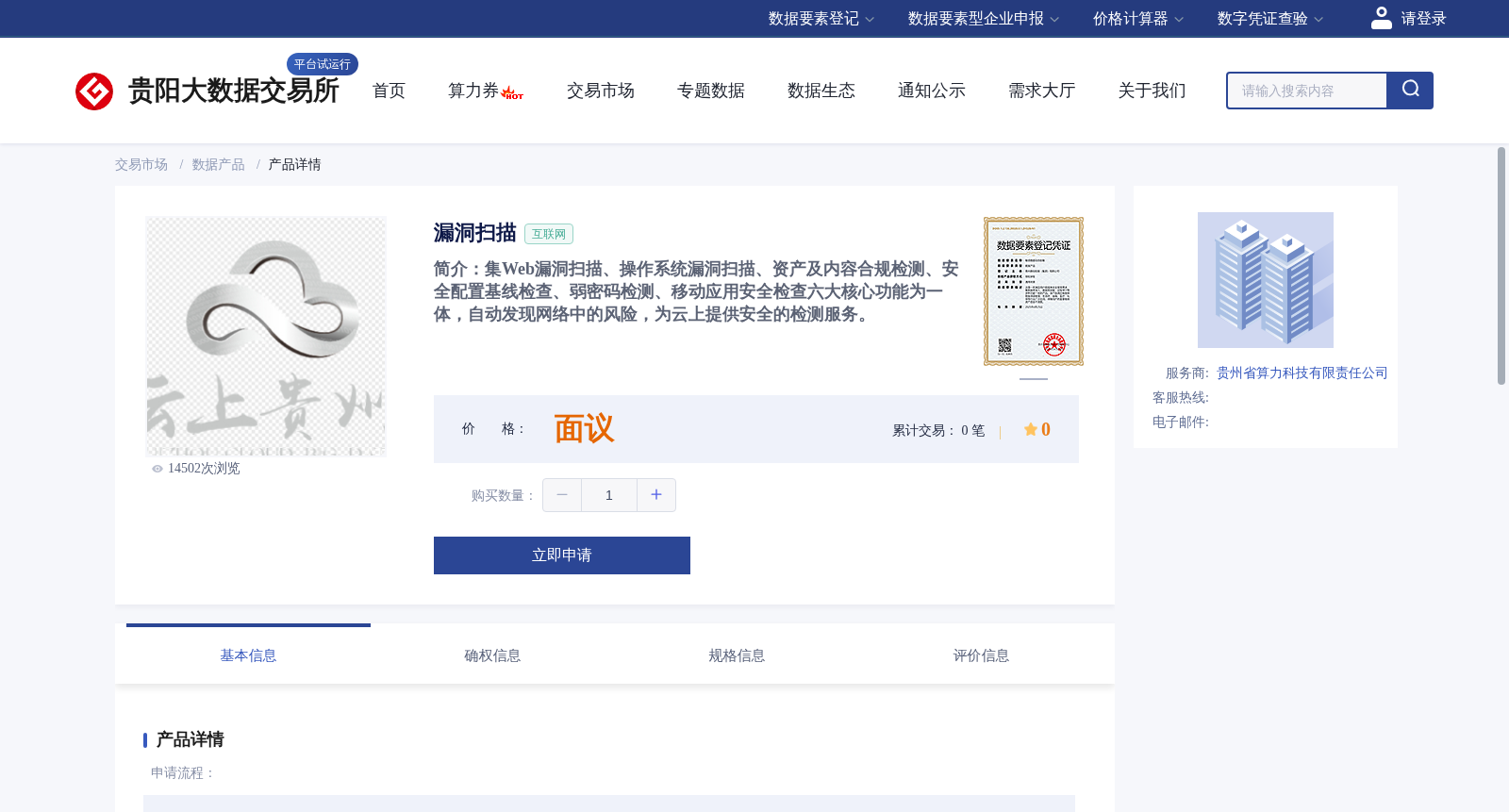Click the eye view-count icon

pos(158,469)
